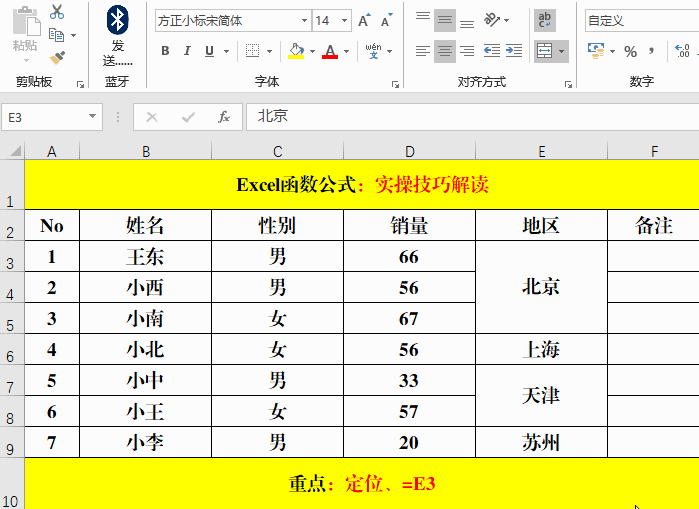Image resolution: width=699 pixels, height=509 pixels.
Task: Apply red Font Color
Action: point(330,51)
